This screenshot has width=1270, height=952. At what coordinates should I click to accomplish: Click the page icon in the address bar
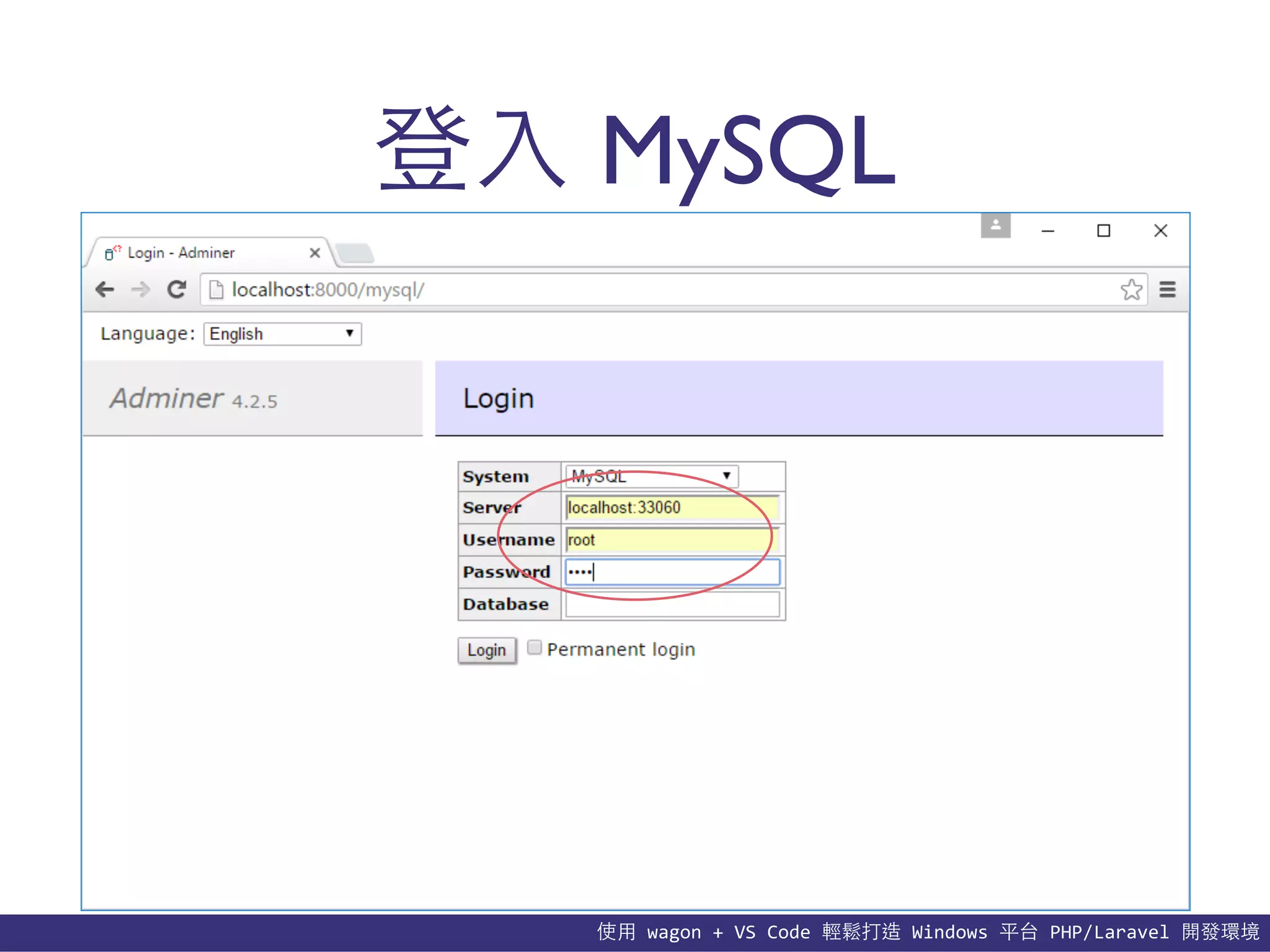coord(216,289)
